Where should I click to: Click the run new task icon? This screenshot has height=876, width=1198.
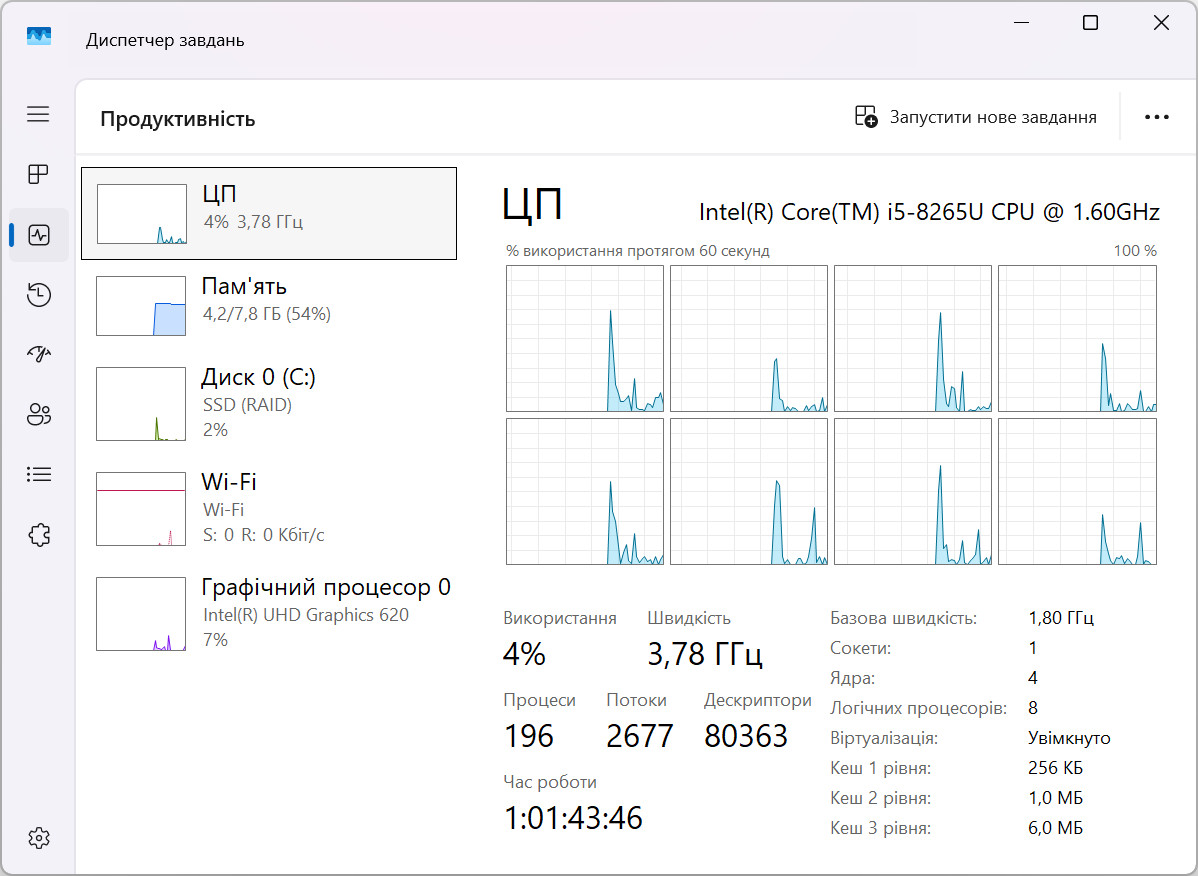coord(866,117)
